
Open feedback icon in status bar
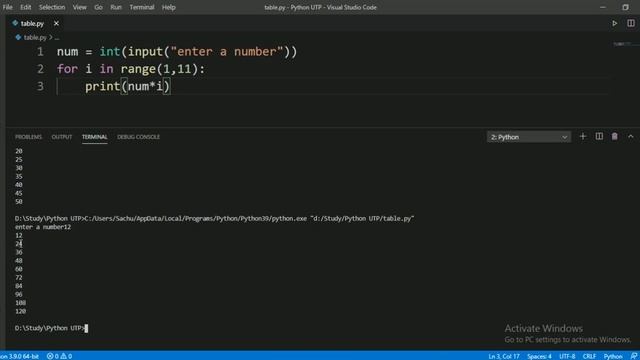pyautogui.click(x=633, y=356)
